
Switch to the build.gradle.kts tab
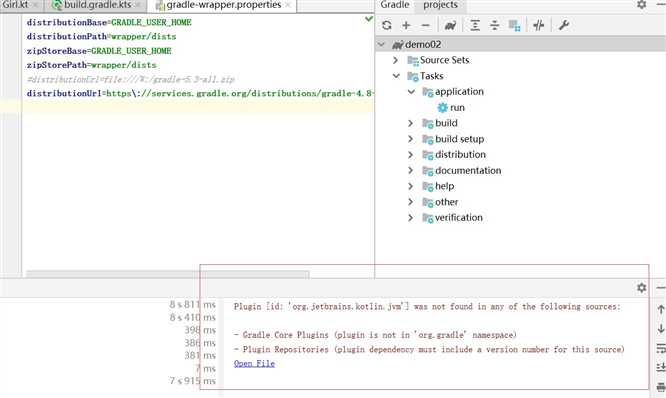97,5
